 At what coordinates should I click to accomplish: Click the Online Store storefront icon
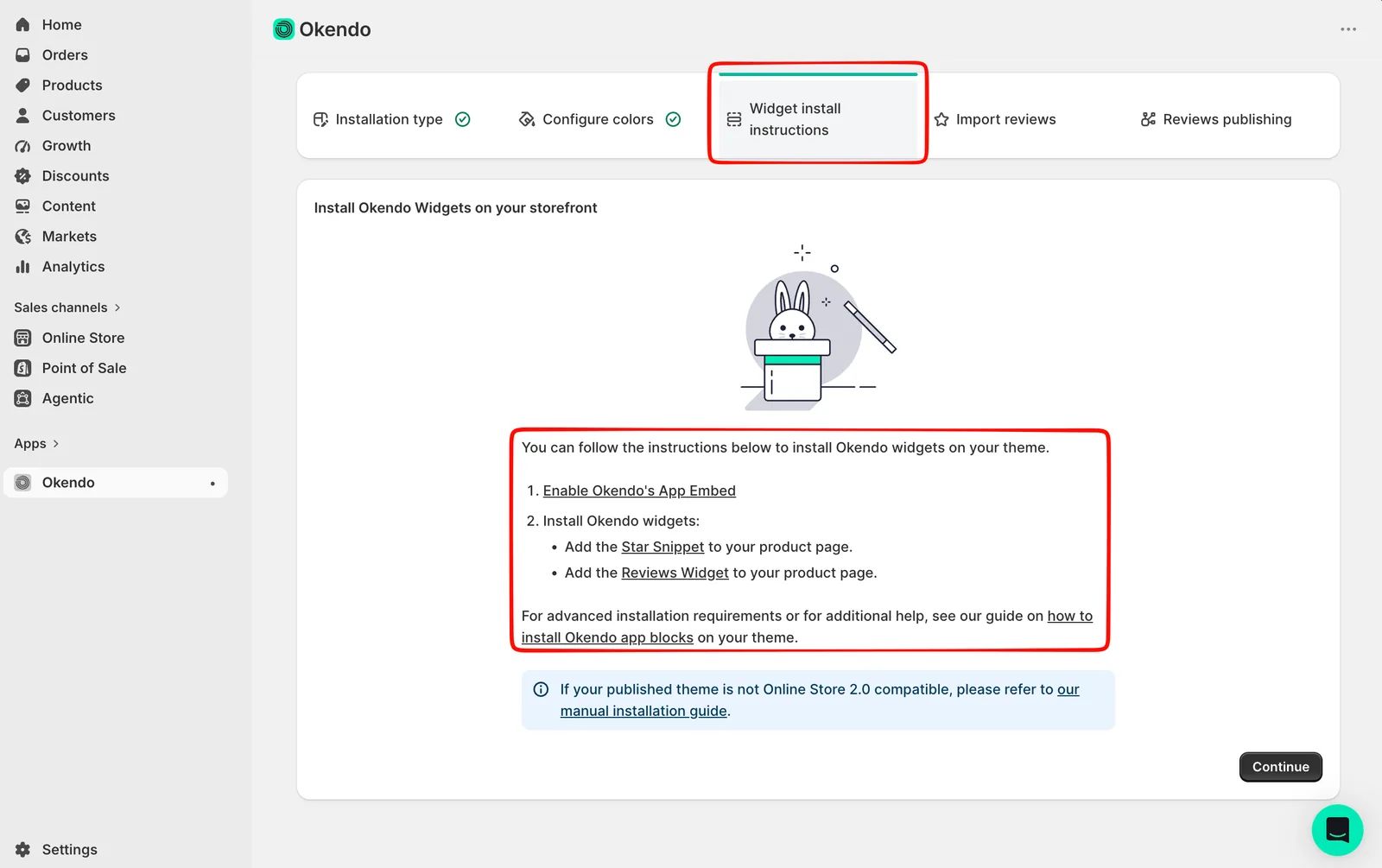23,338
